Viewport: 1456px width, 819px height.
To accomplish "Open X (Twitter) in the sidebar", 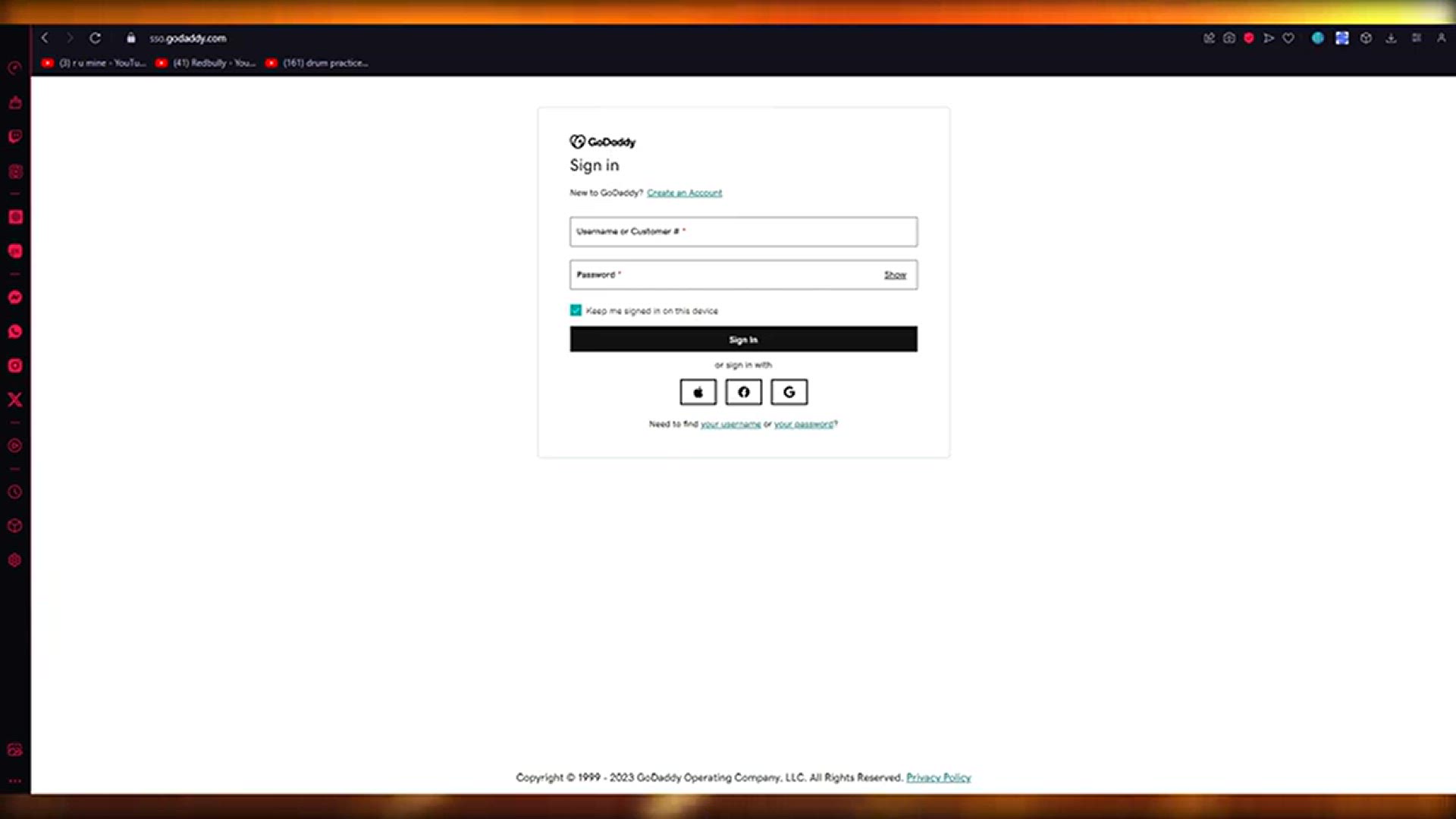I will pos(15,400).
